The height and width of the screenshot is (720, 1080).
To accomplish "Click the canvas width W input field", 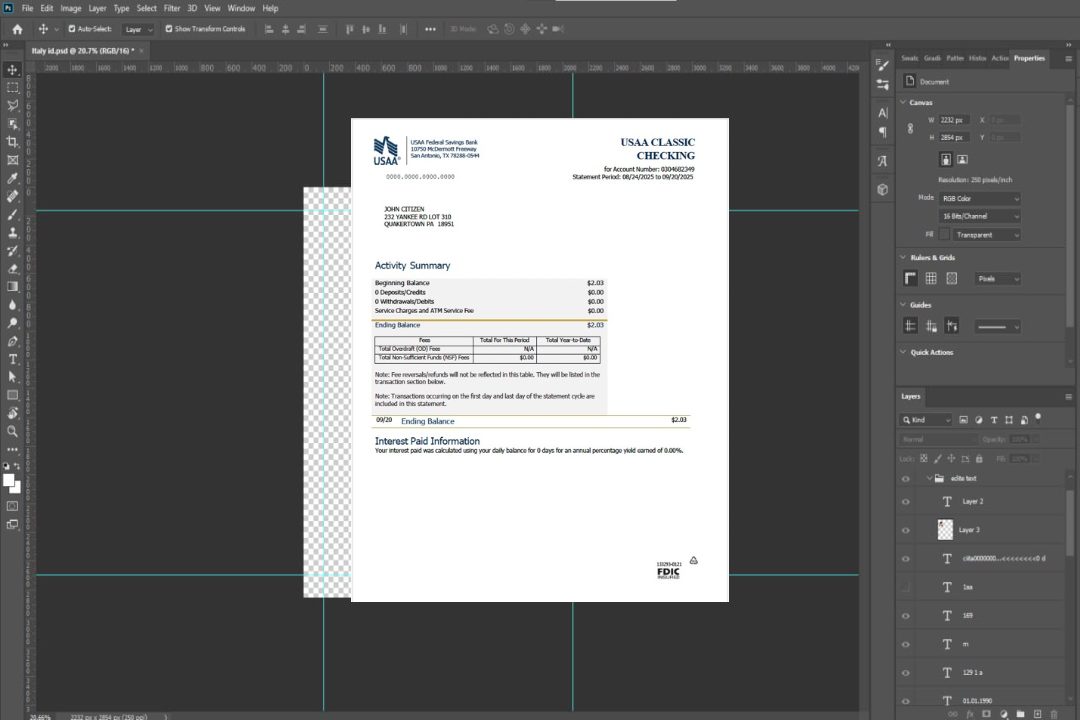I will (955, 120).
